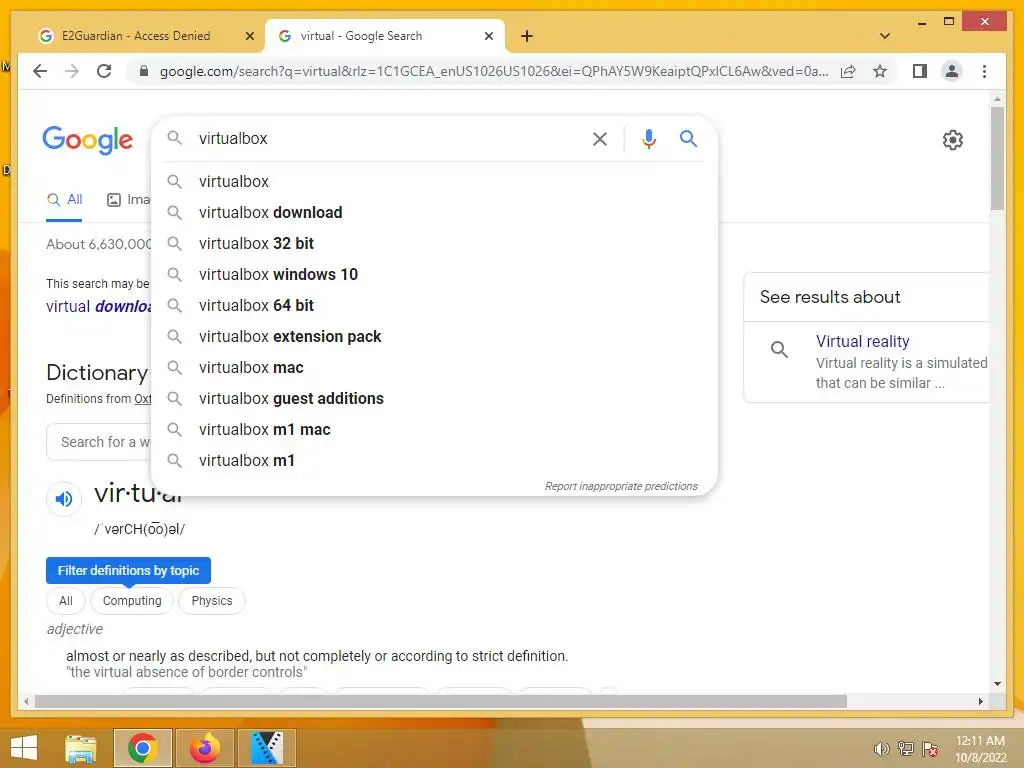Open the Virtual reality result link
The width and height of the screenshot is (1024, 768).
point(862,341)
